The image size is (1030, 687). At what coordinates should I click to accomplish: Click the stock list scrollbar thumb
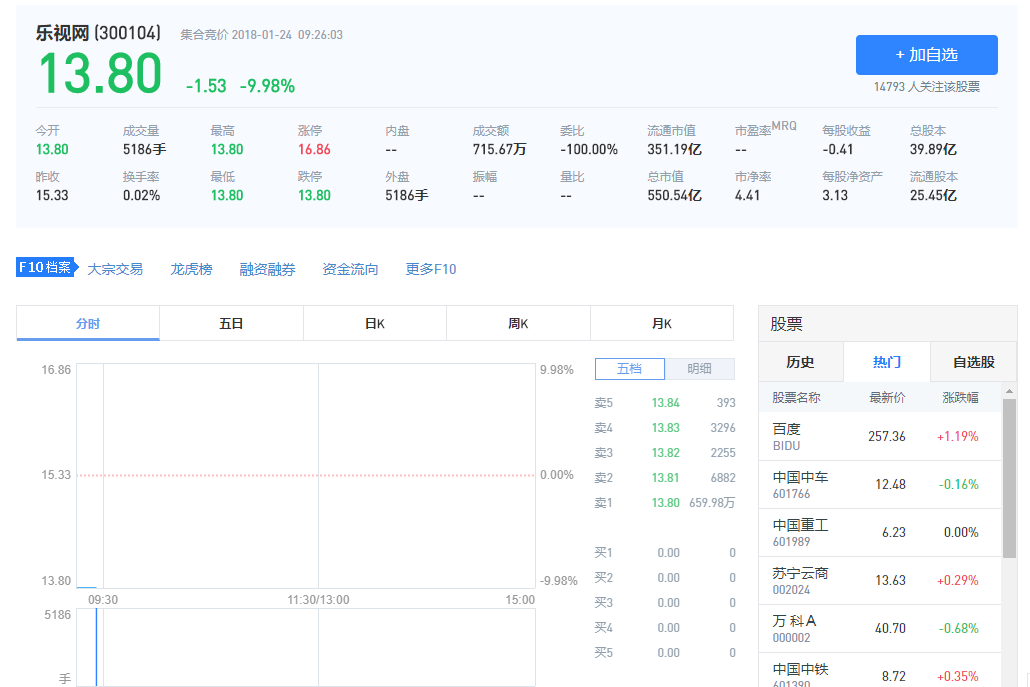point(1009,477)
